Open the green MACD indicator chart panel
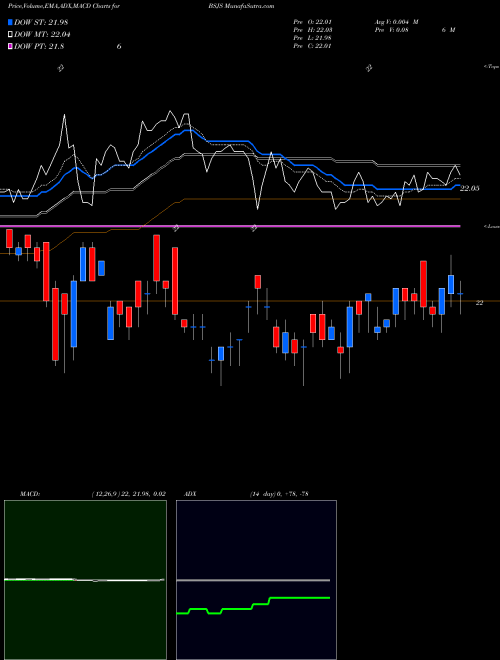Image resolution: width=500 pixels, height=660 pixels. [x=85, y=580]
